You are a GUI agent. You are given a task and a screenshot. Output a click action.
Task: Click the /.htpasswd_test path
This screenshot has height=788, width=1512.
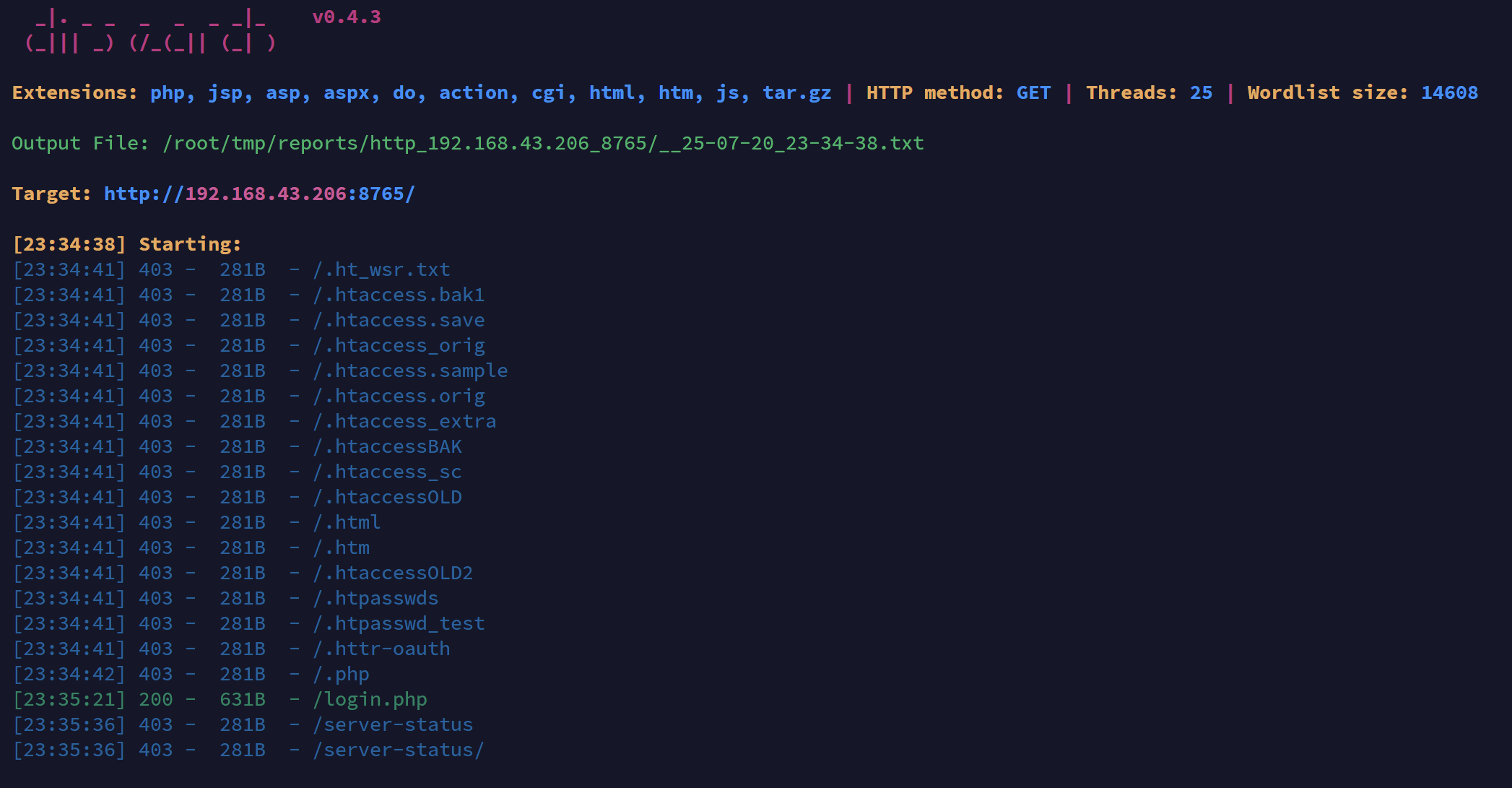tap(398, 623)
